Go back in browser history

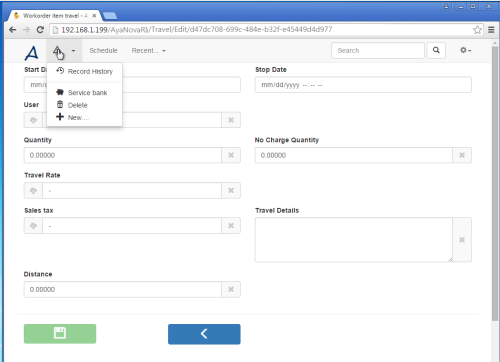pyautogui.click(x=13, y=30)
